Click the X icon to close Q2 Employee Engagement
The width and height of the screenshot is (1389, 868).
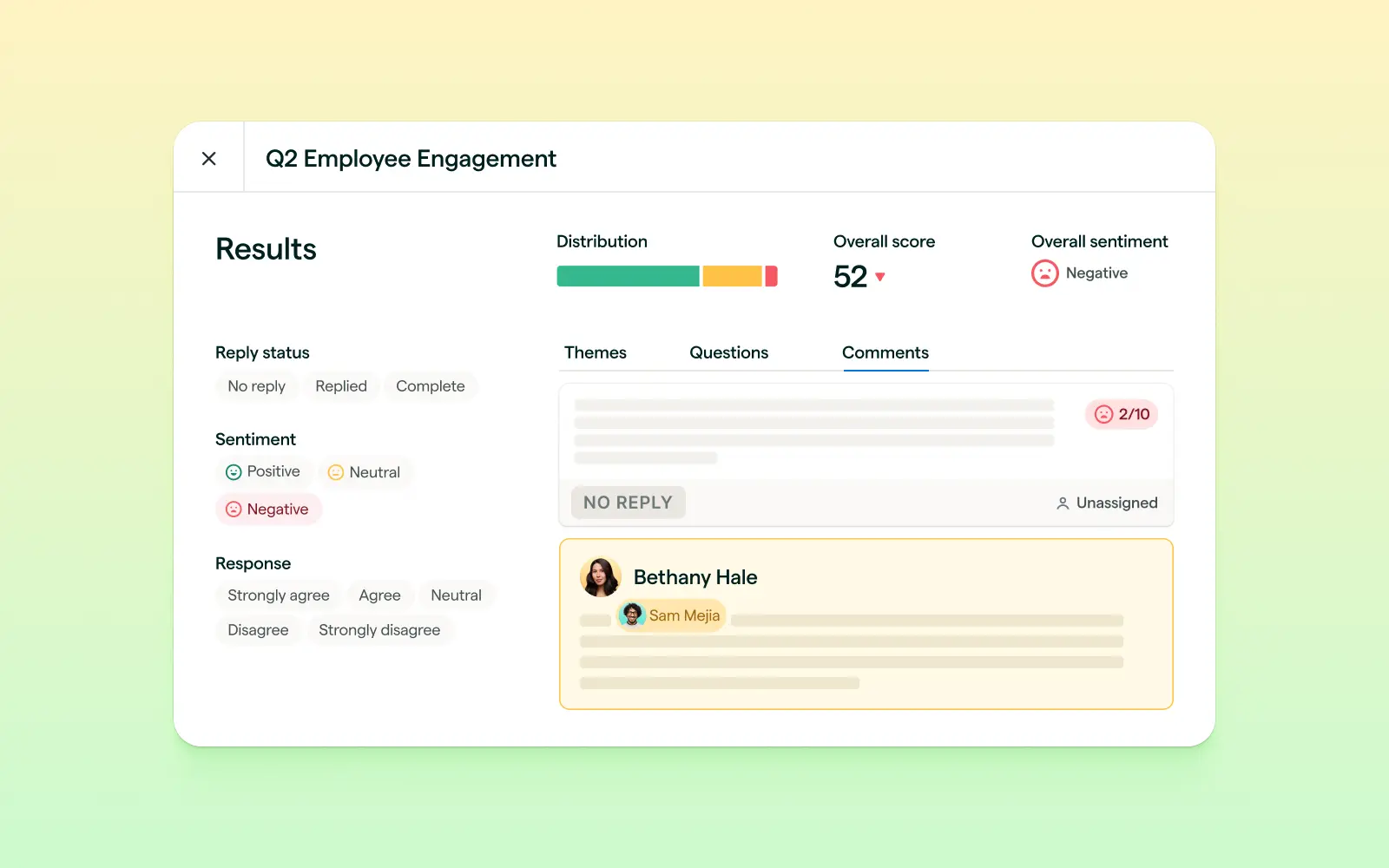pos(208,157)
